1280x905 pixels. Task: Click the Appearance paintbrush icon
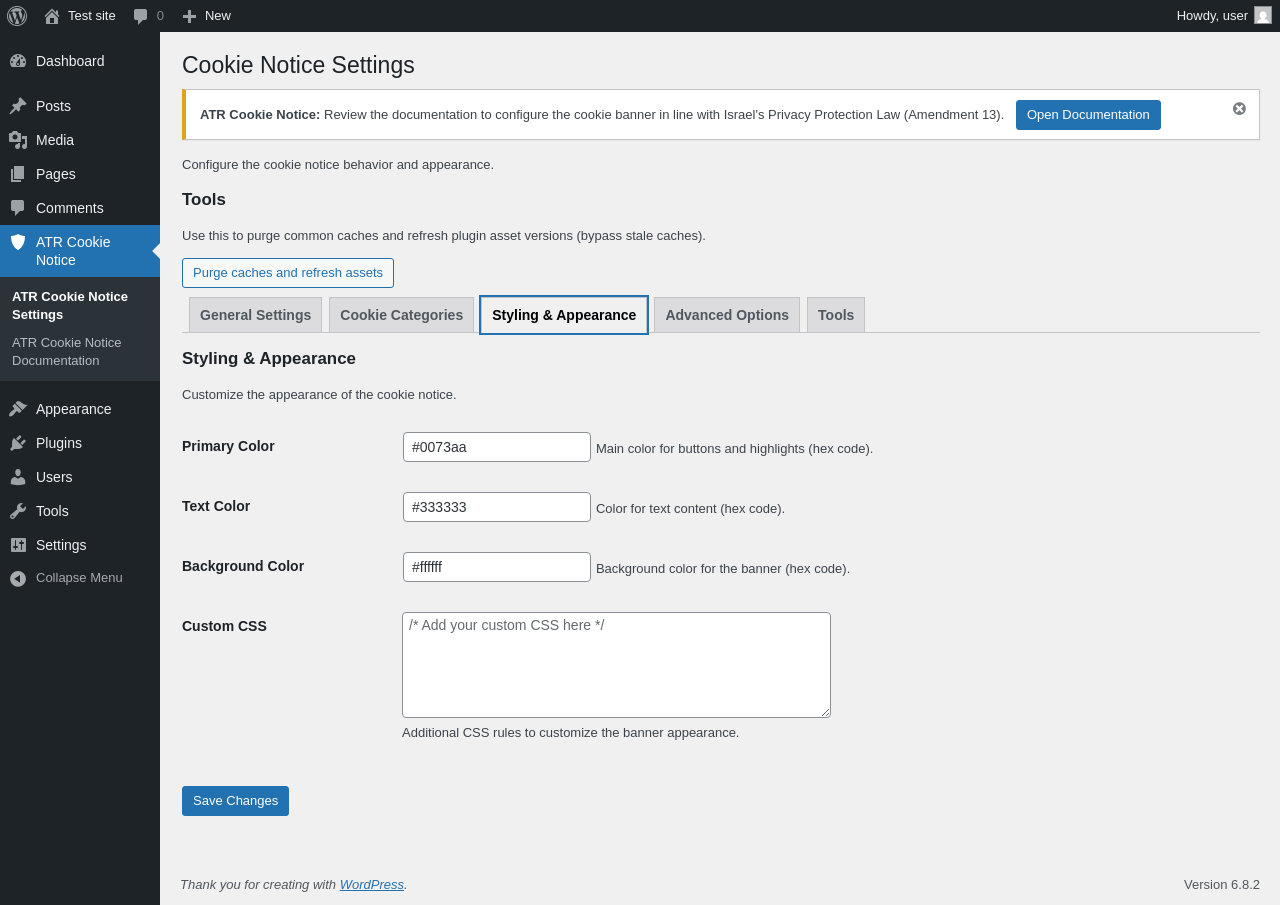click(18, 409)
